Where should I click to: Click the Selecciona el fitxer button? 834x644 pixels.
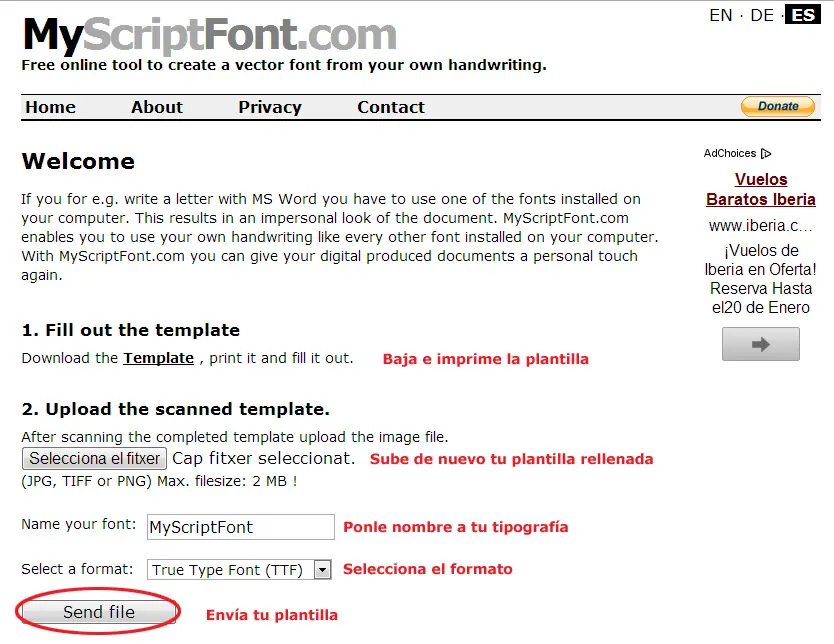coord(95,458)
